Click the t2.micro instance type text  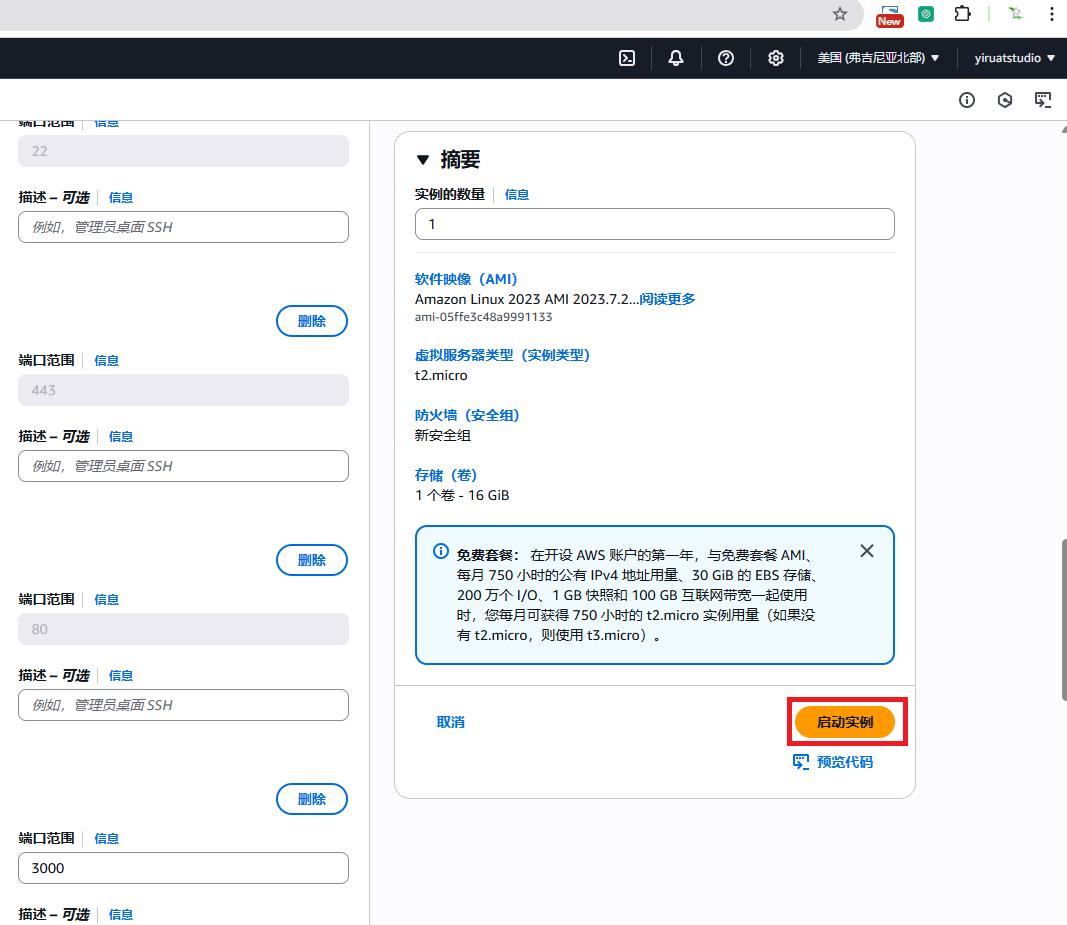[441, 375]
